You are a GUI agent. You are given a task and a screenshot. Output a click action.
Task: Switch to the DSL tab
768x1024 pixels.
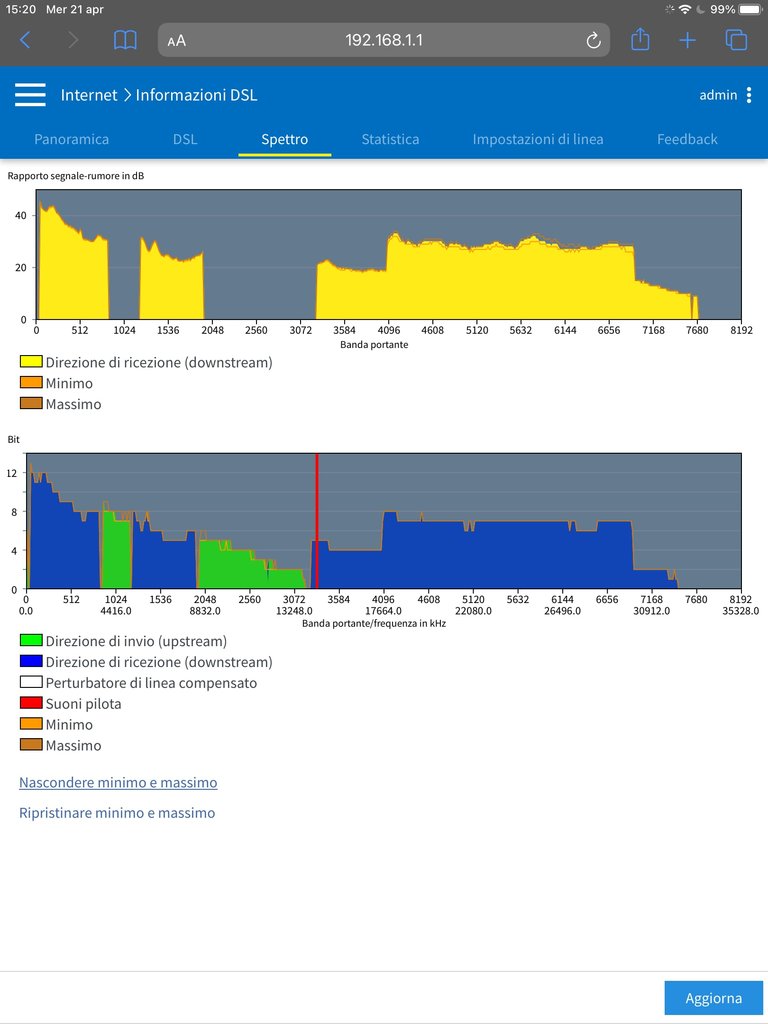[x=185, y=139]
